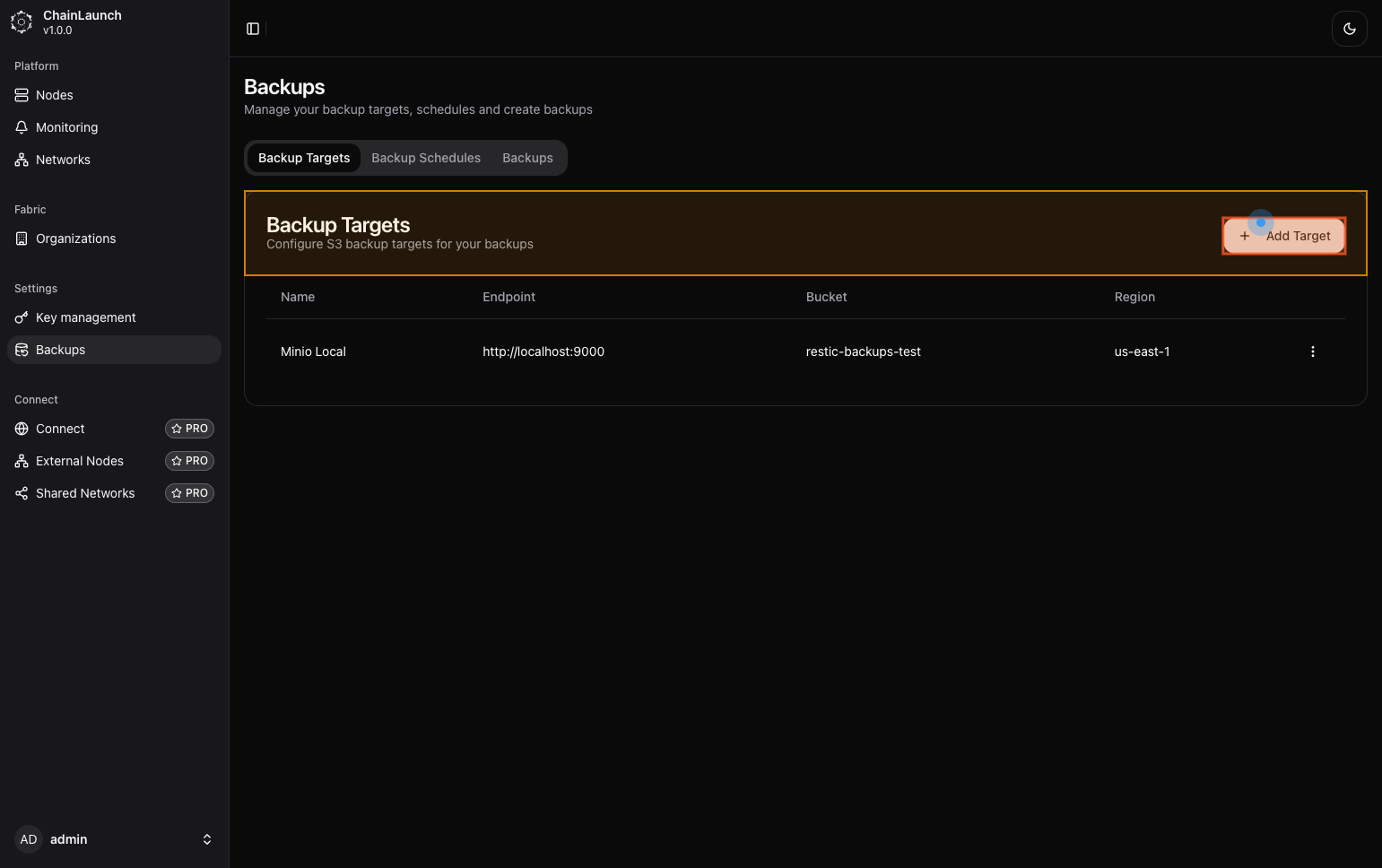Open Nodes via its server icon
The height and width of the screenshot is (868, 1382).
(x=22, y=95)
